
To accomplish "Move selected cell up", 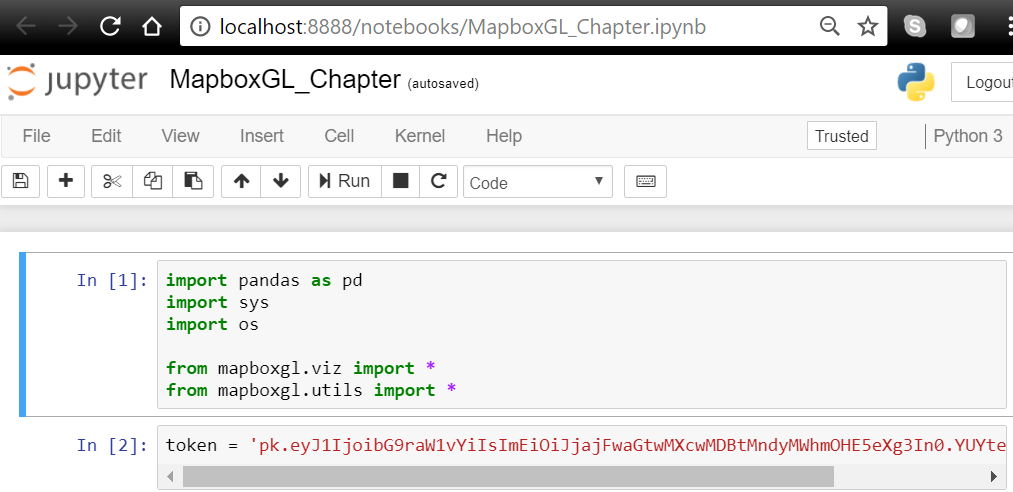I will click(241, 181).
